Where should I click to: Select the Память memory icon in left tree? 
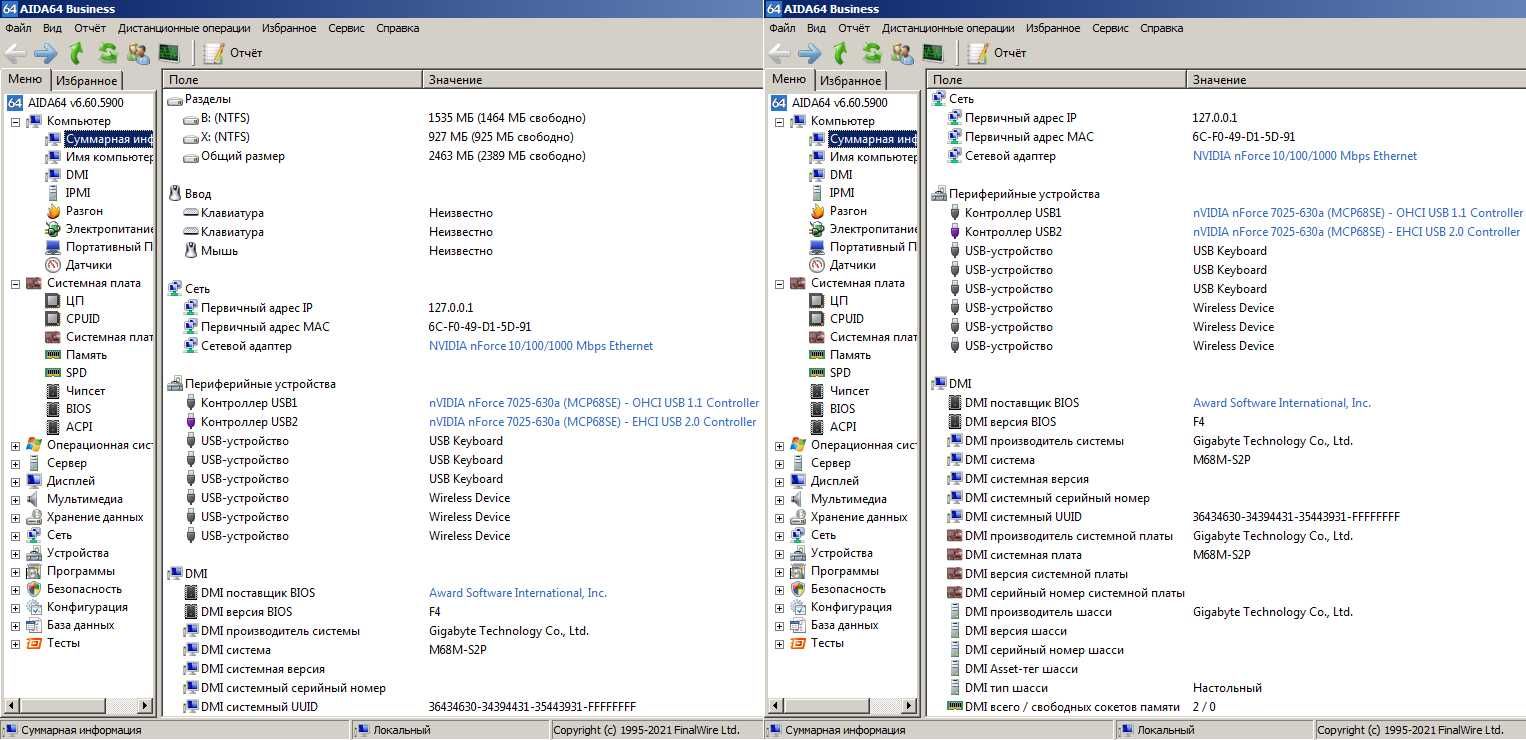point(54,355)
